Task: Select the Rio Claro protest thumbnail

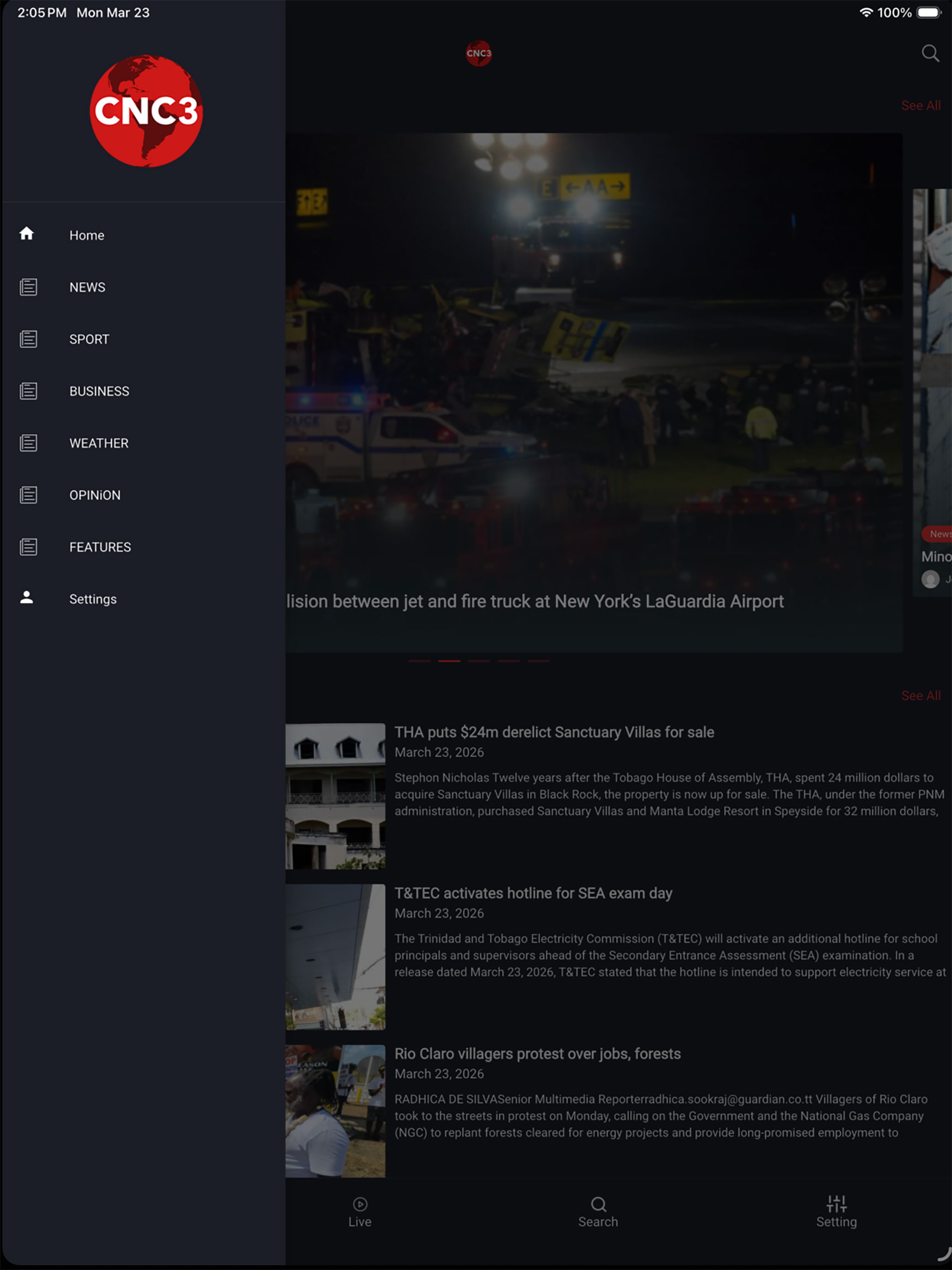Action: click(336, 1111)
